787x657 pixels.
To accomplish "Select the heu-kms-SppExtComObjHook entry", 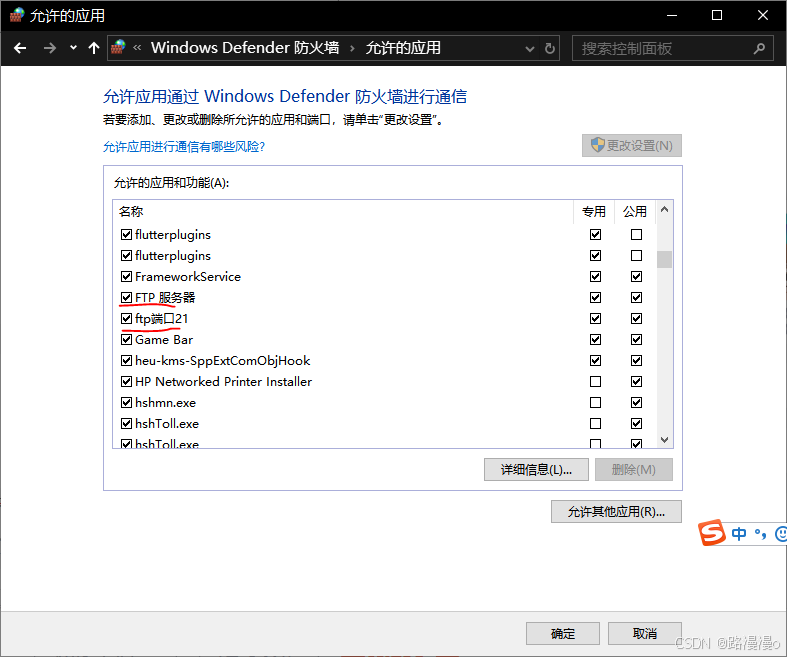I will coord(222,361).
